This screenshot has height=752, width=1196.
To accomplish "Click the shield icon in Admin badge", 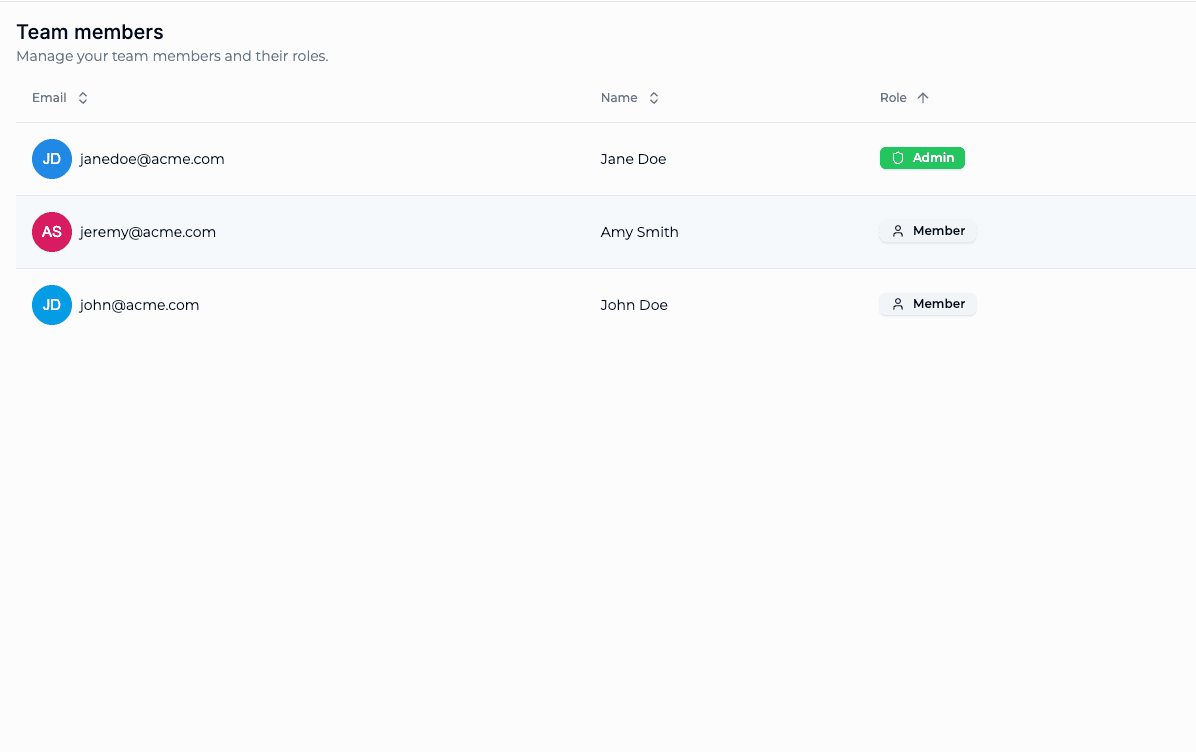I will pyautogui.click(x=898, y=158).
